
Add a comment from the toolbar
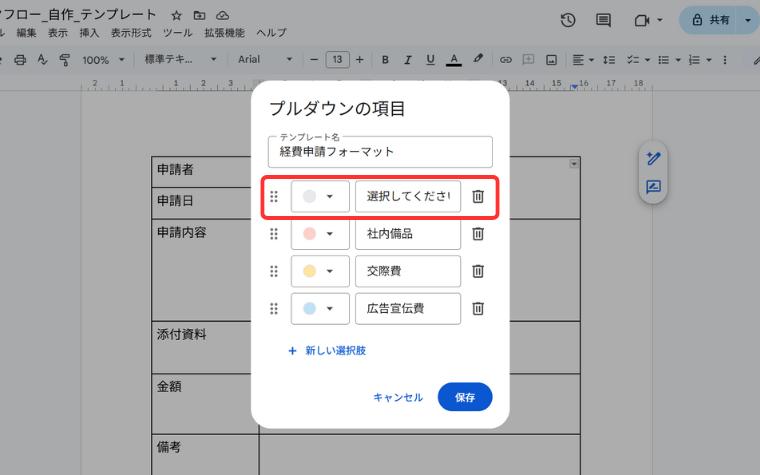pyautogui.click(x=528, y=60)
